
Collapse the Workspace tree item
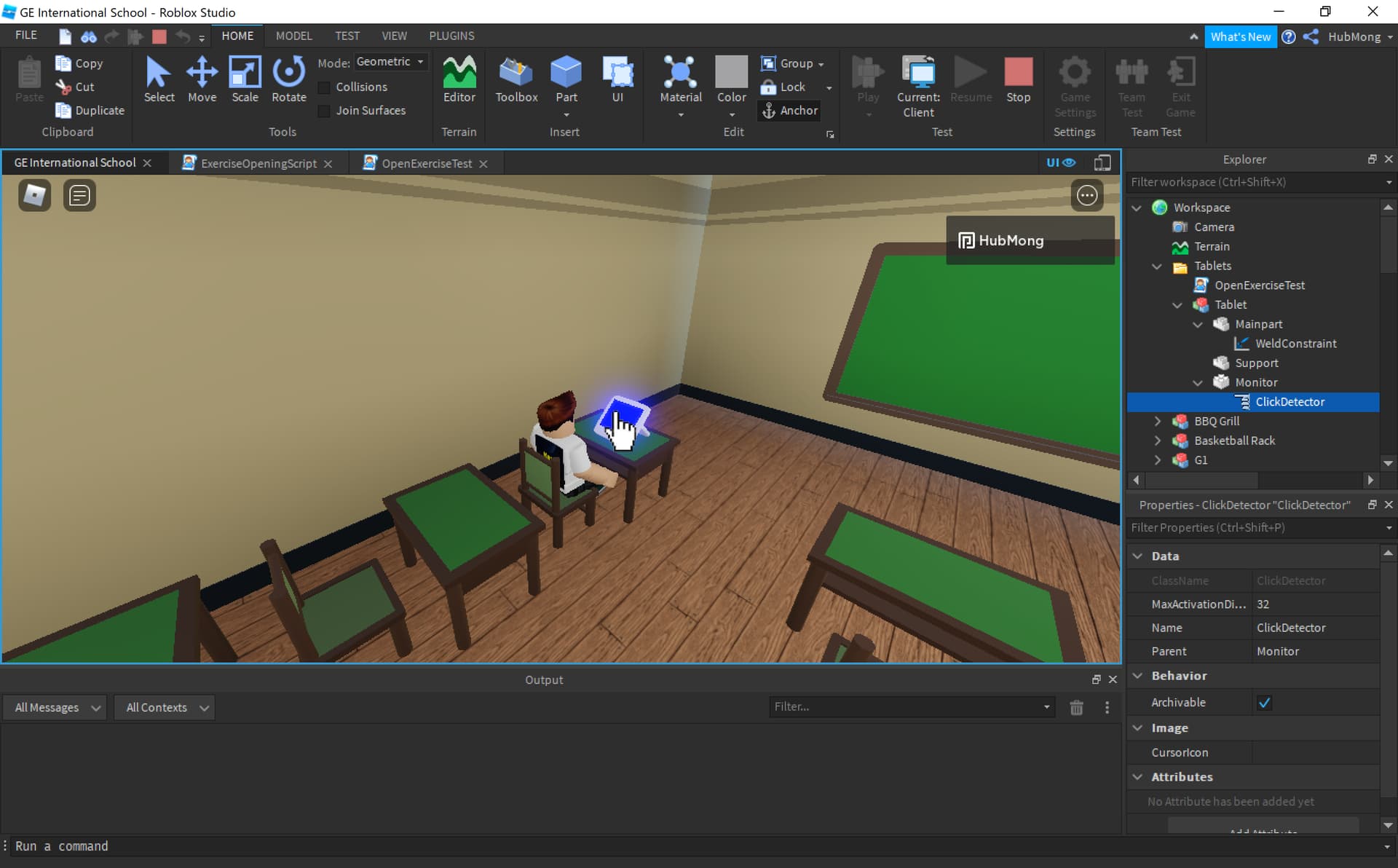pyautogui.click(x=1138, y=208)
